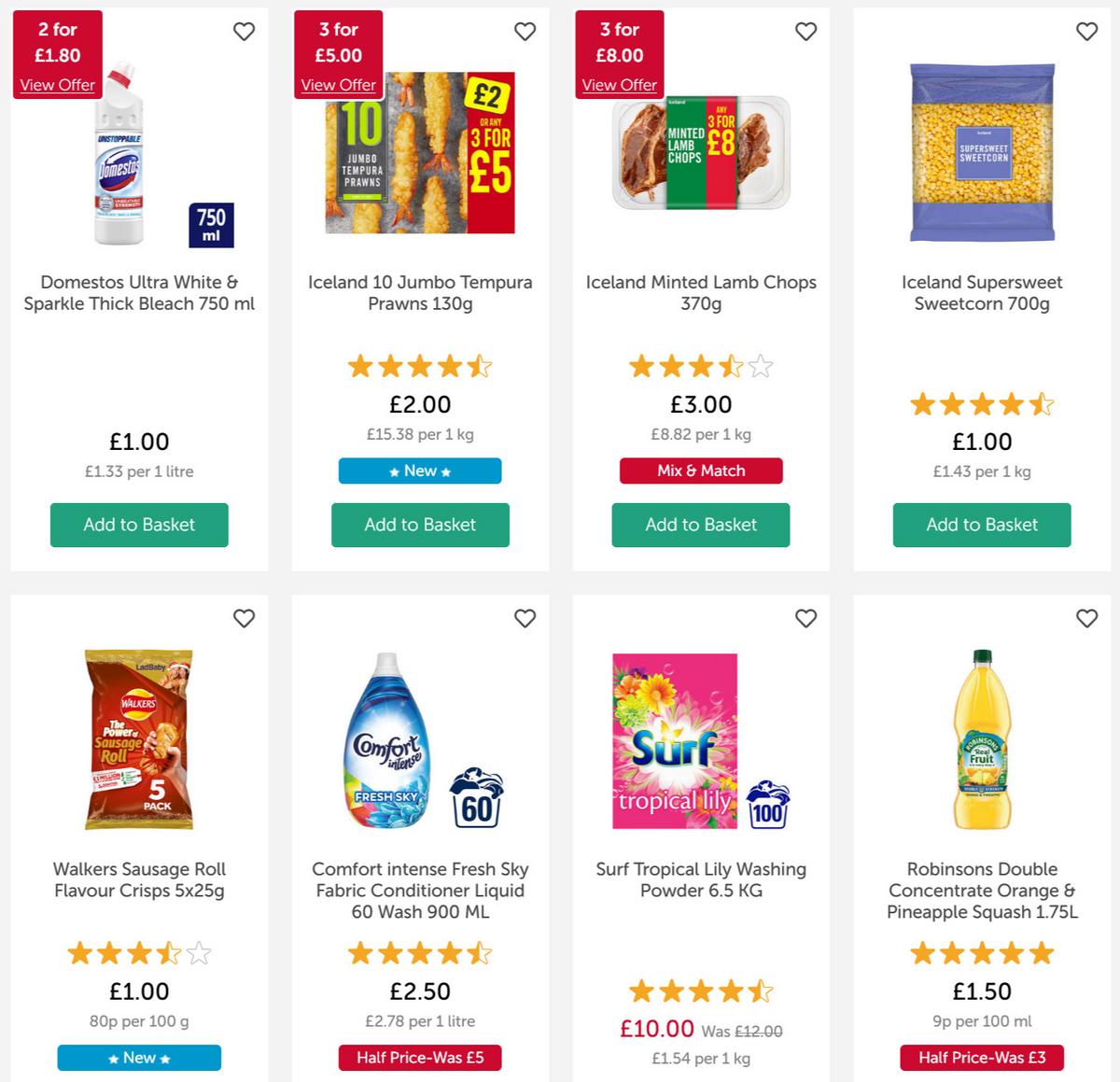Click the Mix & Match badge on lamb chops
The height and width of the screenshot is (1082, 1120).
701,471
